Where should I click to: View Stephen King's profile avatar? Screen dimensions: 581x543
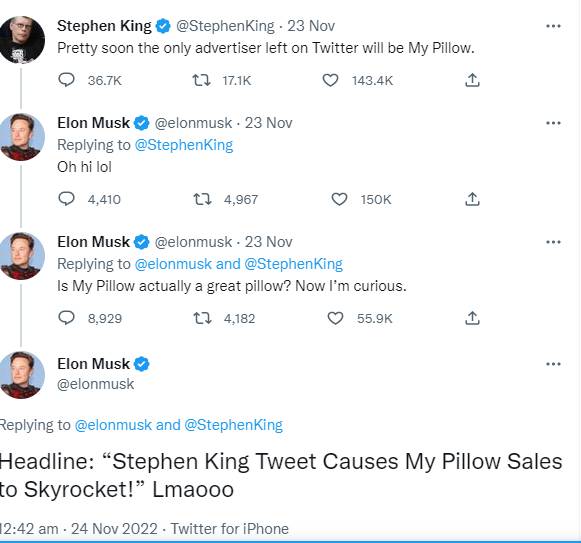point(21,39)
